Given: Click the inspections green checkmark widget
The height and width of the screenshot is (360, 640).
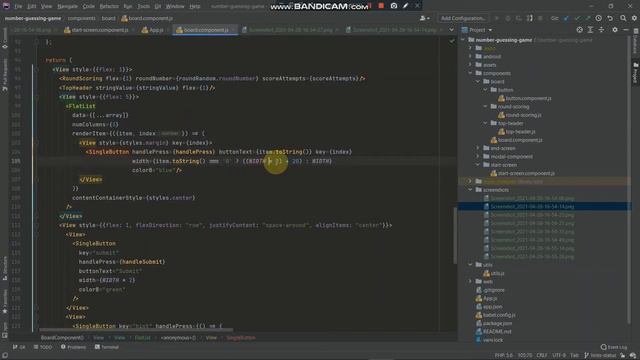Looking at the screenshot, I should [451, 41].
